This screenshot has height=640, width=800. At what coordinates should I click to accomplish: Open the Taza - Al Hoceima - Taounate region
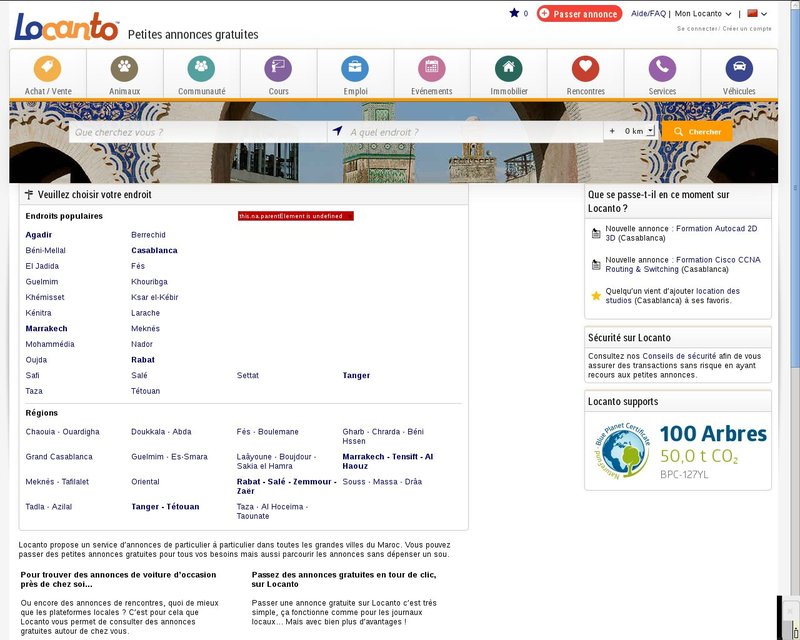pyautogui.click(x=272, y=511)
